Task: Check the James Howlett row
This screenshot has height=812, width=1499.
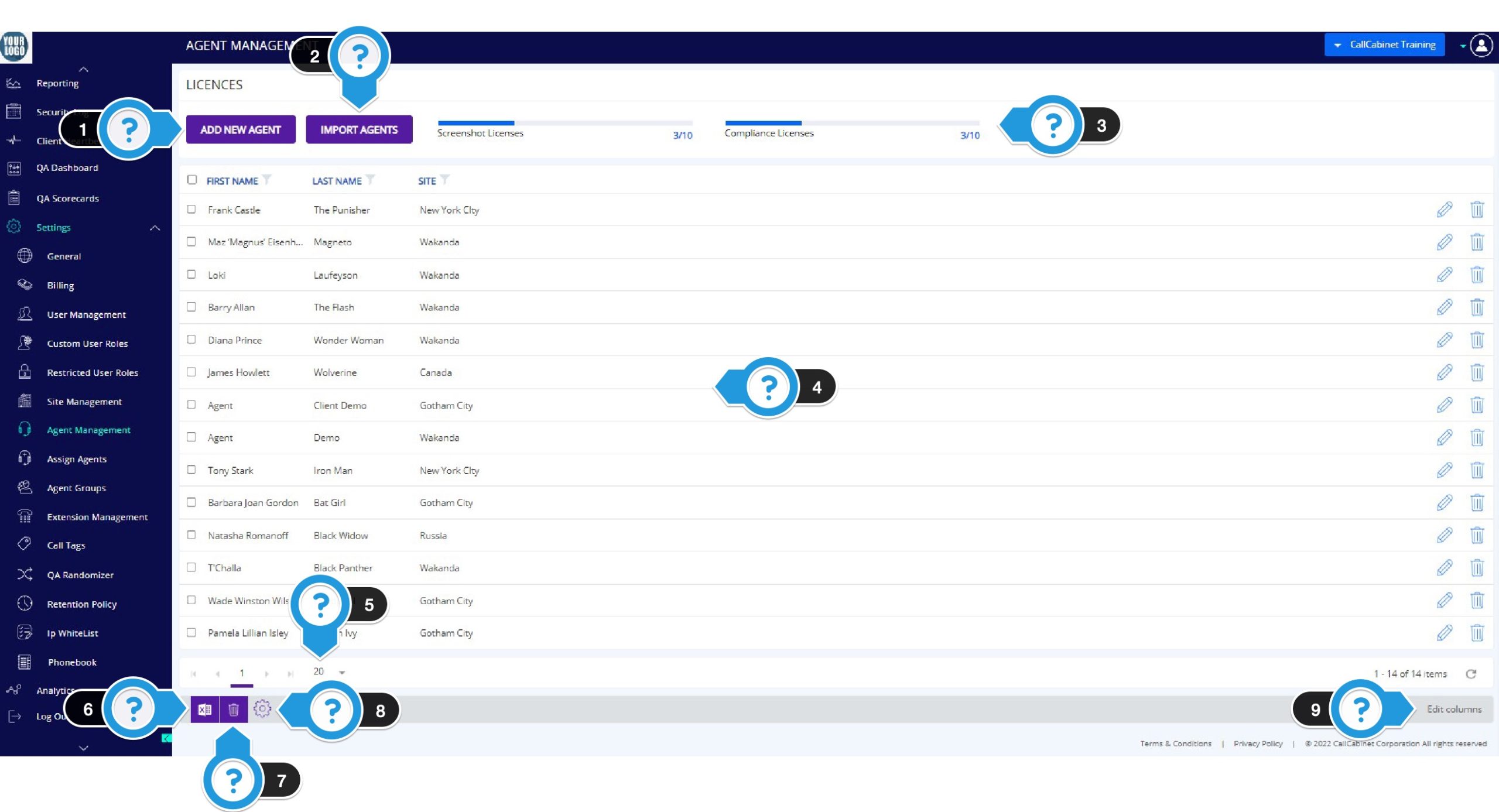Action: click(x=191, y=372)
